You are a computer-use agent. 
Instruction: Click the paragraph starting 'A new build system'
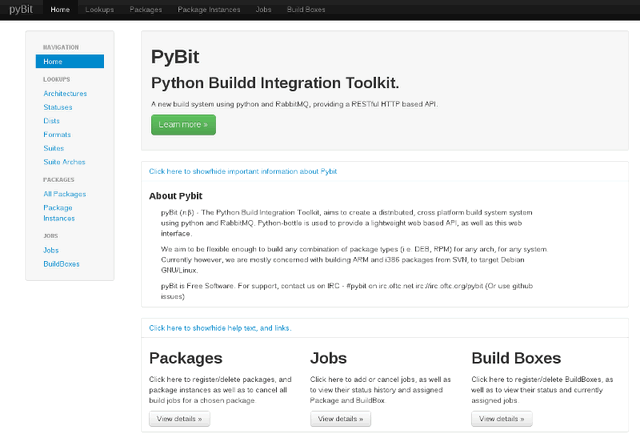click(x=294, y=104)
